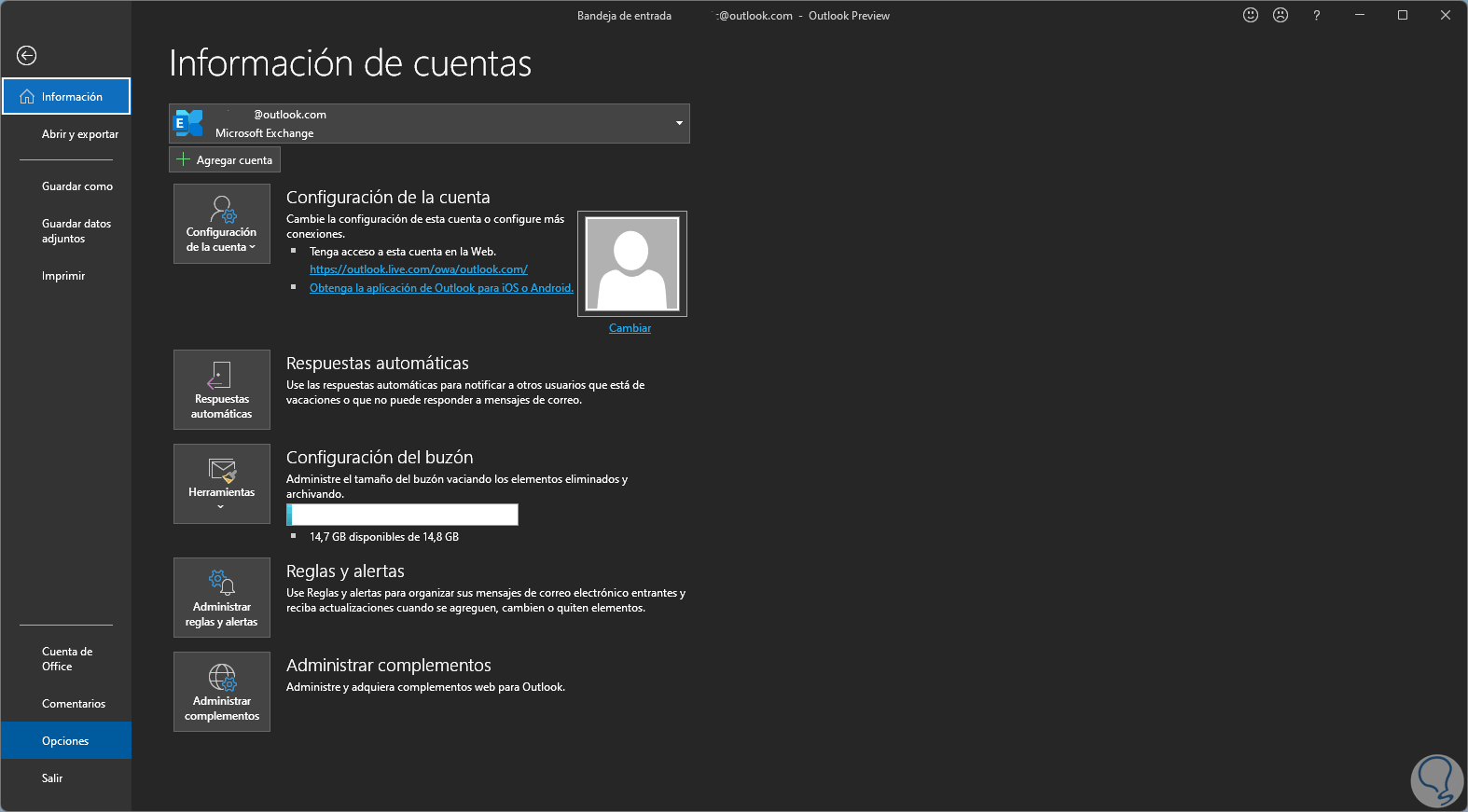The image size is (1468, 812).
Task: Click the Microsoft Exchange account icon
Action: point(189,123)
